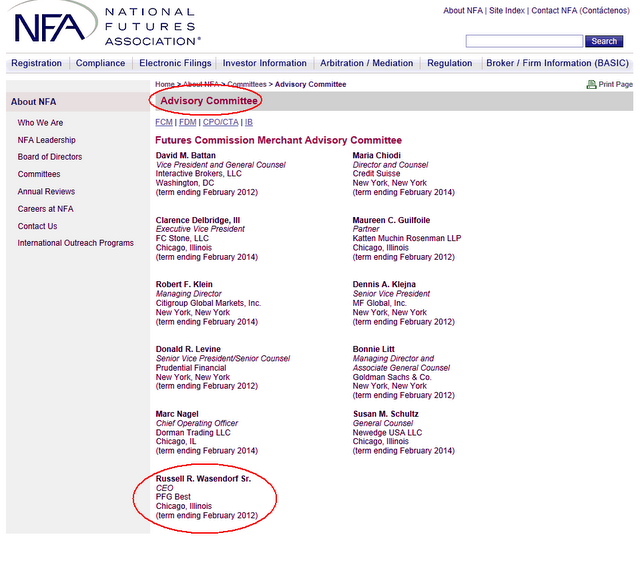Image resolution: width=640 pixels, height=563 pixels.
Task: Open the Compliance menu
Action: pyautogui.click(x=100, y=63)
